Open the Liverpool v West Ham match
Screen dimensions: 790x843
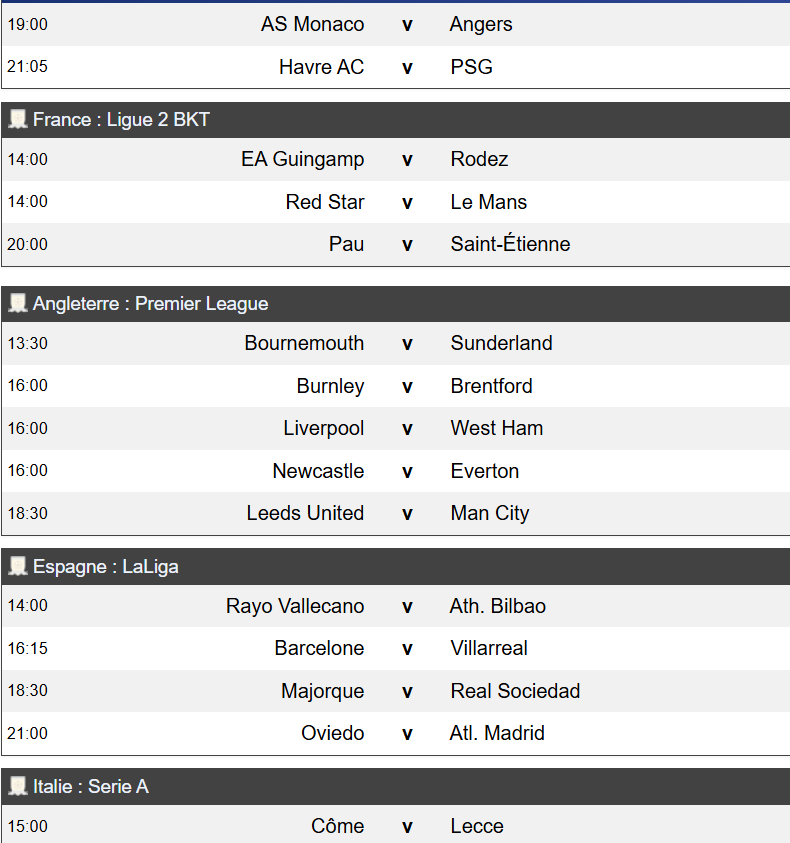tap(406, 429)
